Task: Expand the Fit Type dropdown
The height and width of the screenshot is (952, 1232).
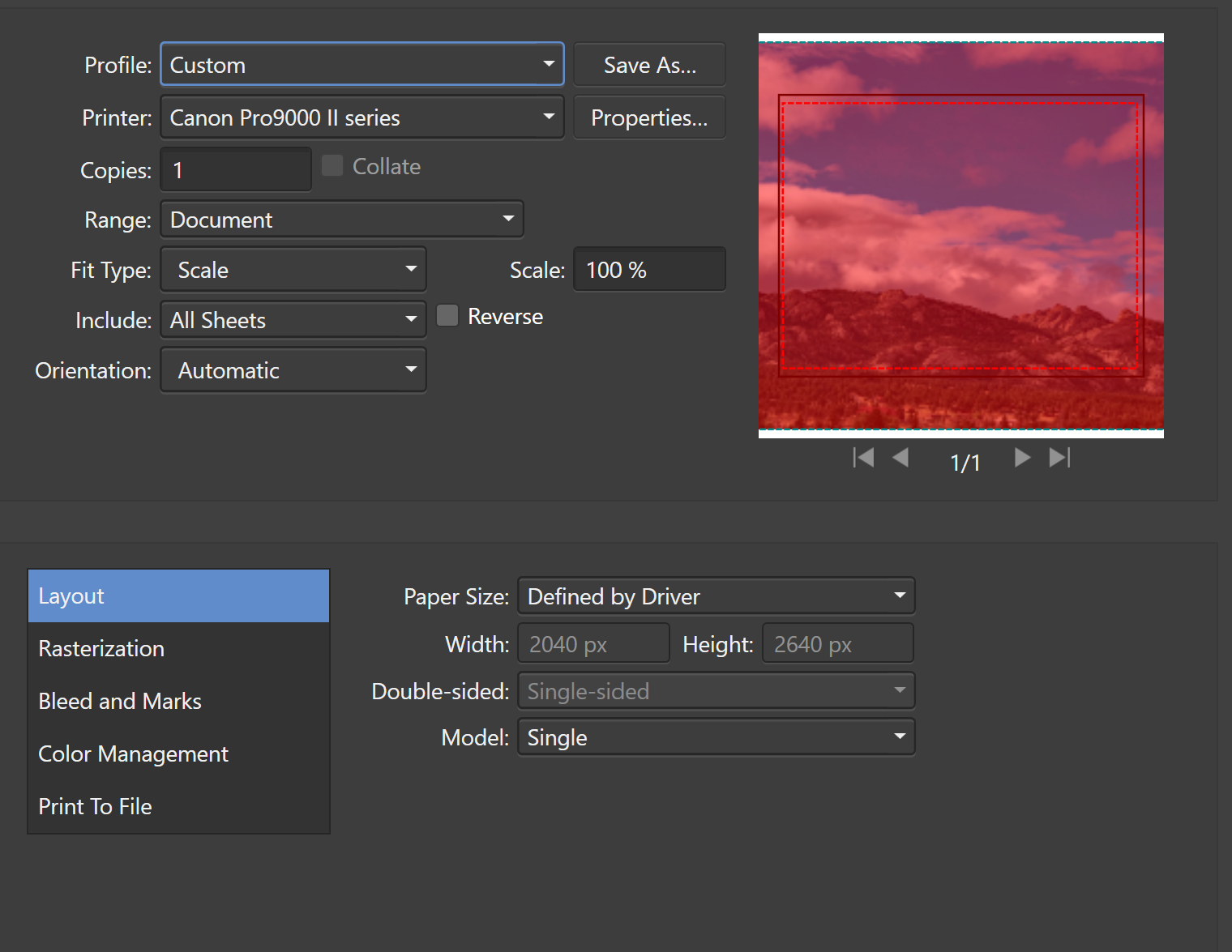Action: tap(293, 270)
